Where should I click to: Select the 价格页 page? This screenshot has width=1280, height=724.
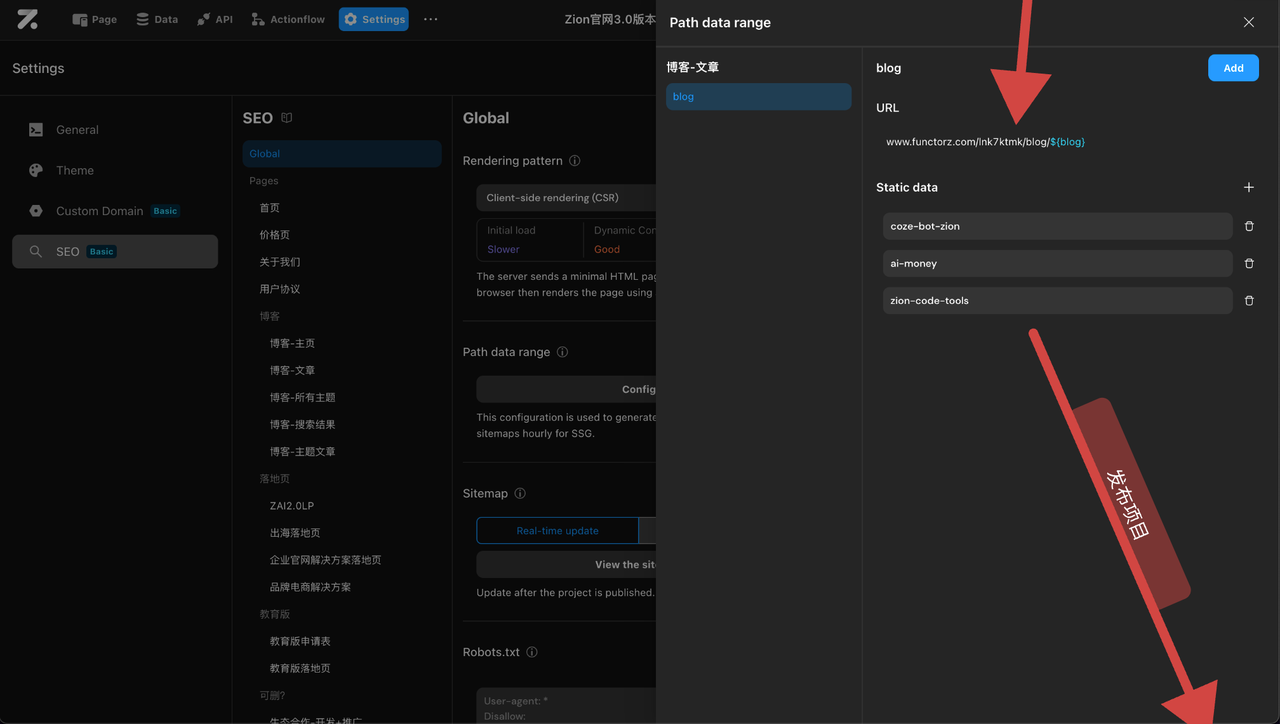pyautogui.click(x=275, y=235)
